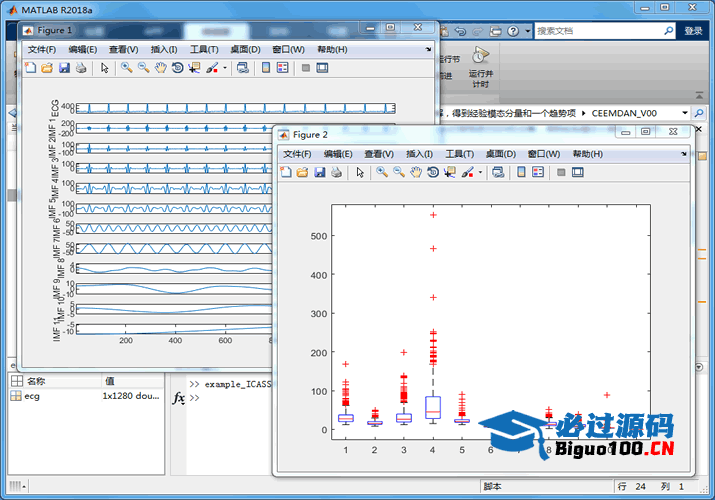The height and width of the screenshot is (500, 715).
Task: Click Open File icon in Figure 1 toolbar
Action: click(x=47, y=68)
